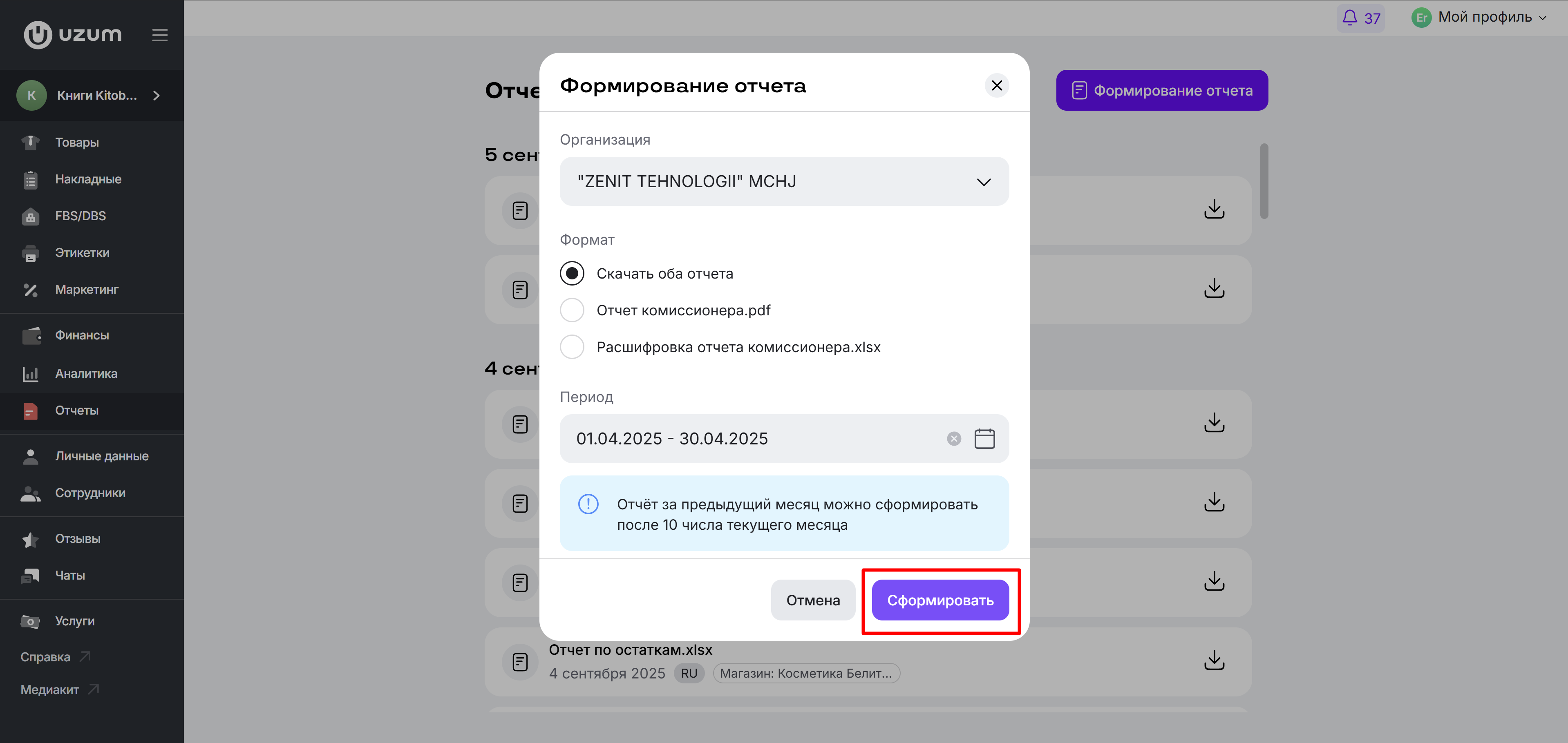Clear the period date range
1568x743 pixels.
(954, 438)
